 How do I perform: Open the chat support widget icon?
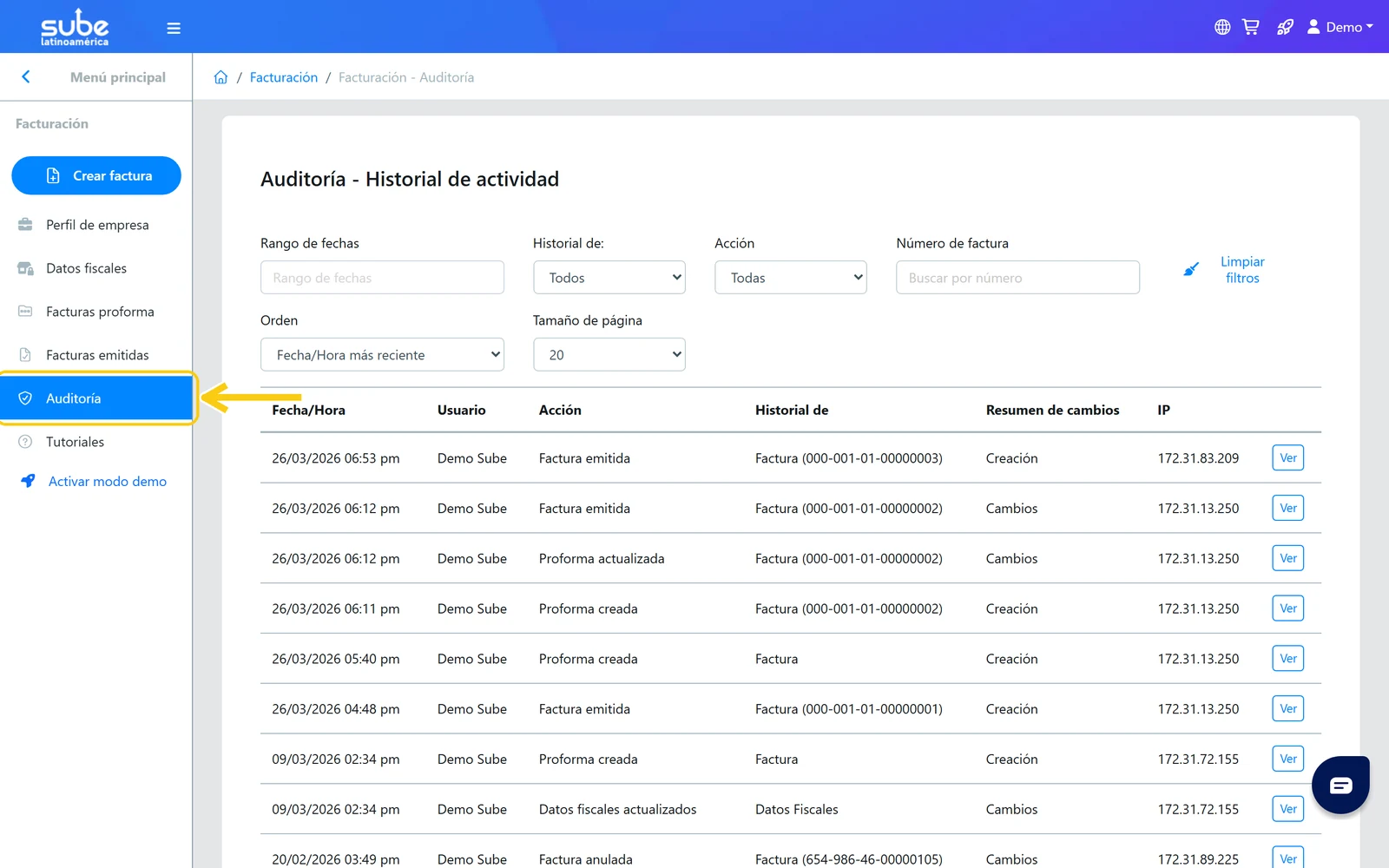point(1340,785)
